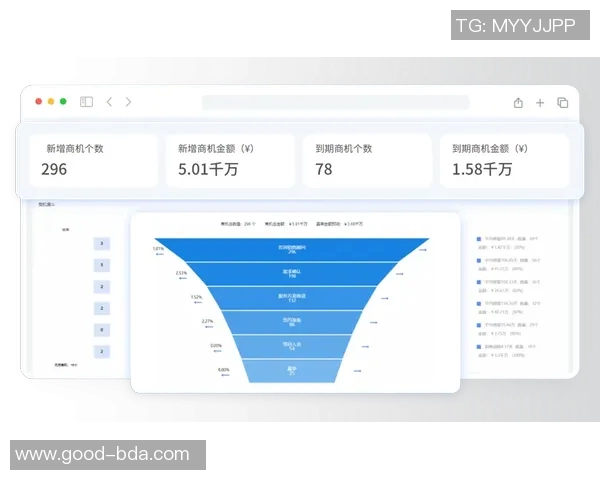Select the 到期商机金额 card showing 1.58千万
The width and height of the screenshot is (600, 480).
505,160
